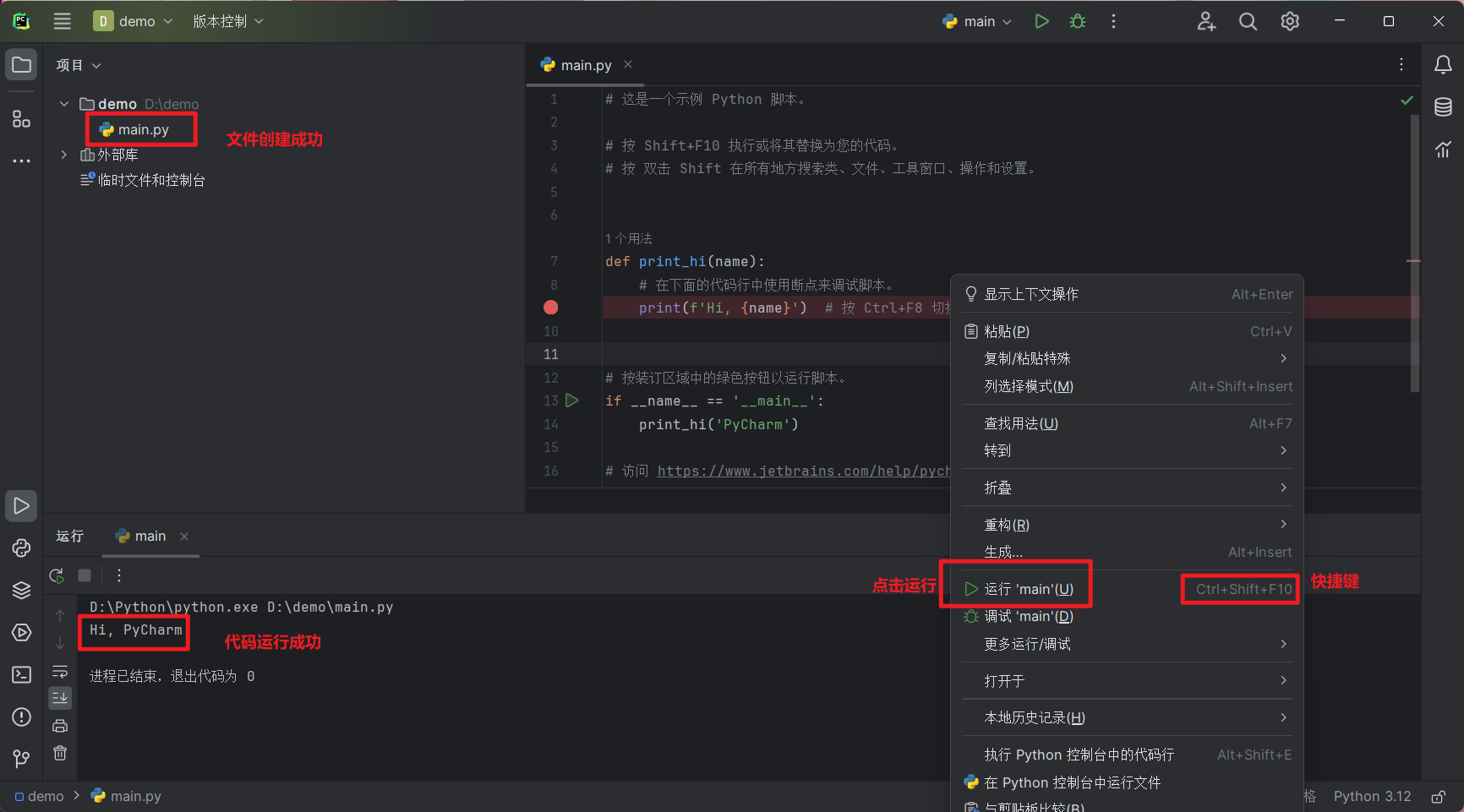Click Print icon in Run console
The width and height of the screenshot is (1464, 812).
[60, 726]
